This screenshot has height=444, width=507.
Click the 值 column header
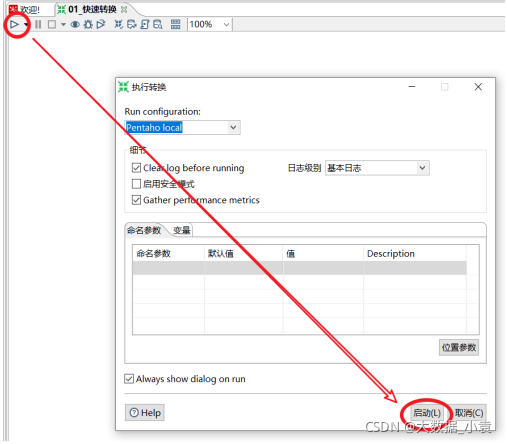[323, 254]
